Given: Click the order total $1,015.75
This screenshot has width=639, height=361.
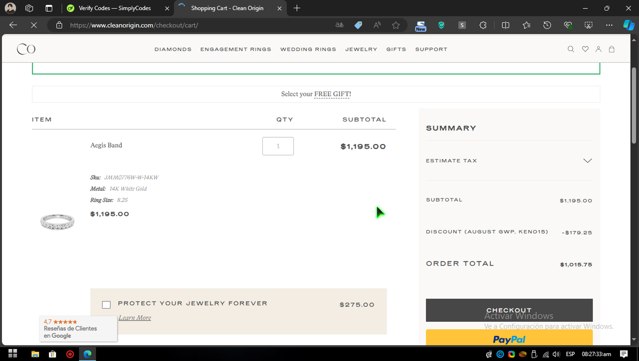Looking at the screenshot, I should click(x=576, y=264).
